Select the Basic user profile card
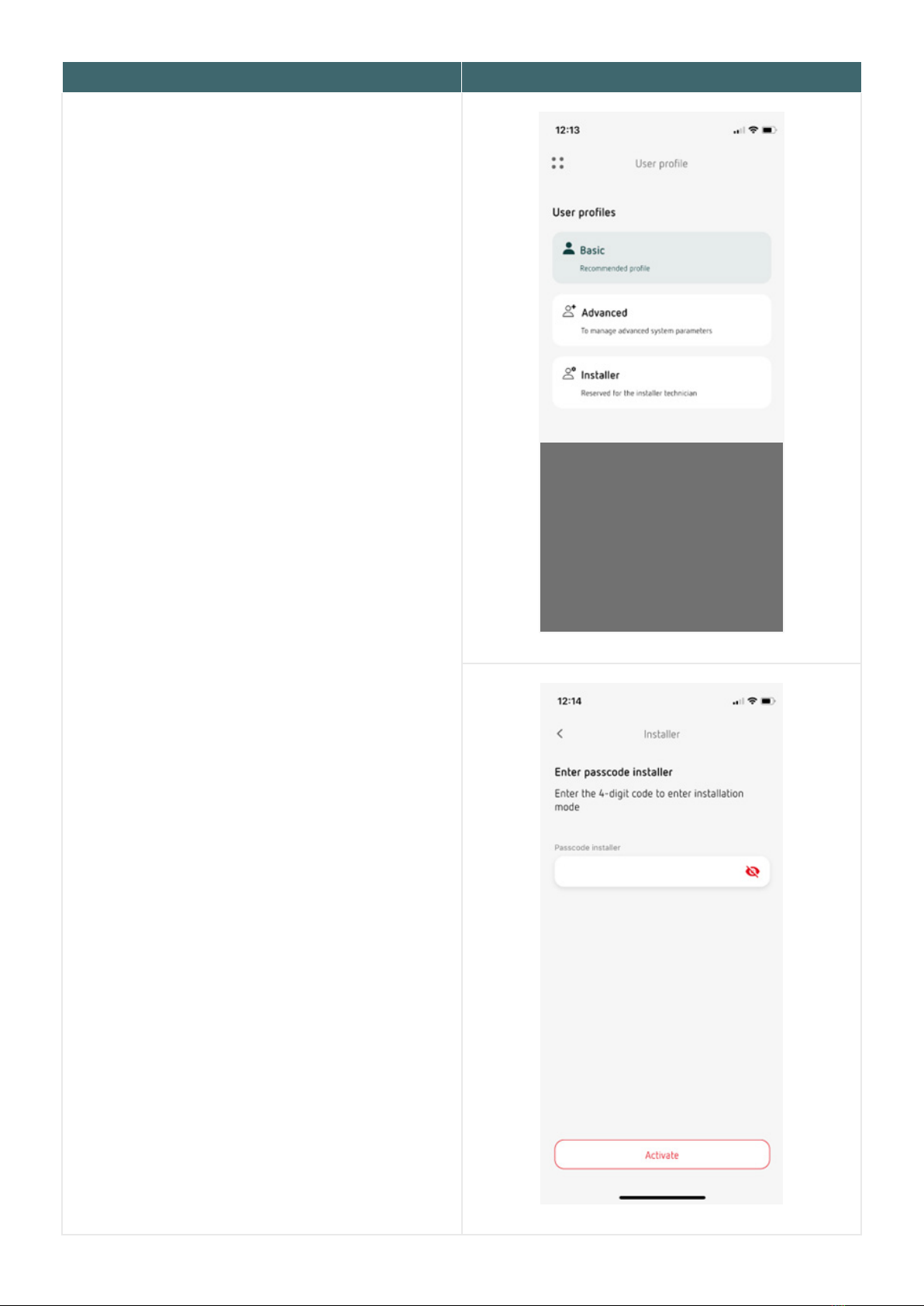The width and height of the screenshot is (924, 1306). pyautogui.click(x=661, y=257)
